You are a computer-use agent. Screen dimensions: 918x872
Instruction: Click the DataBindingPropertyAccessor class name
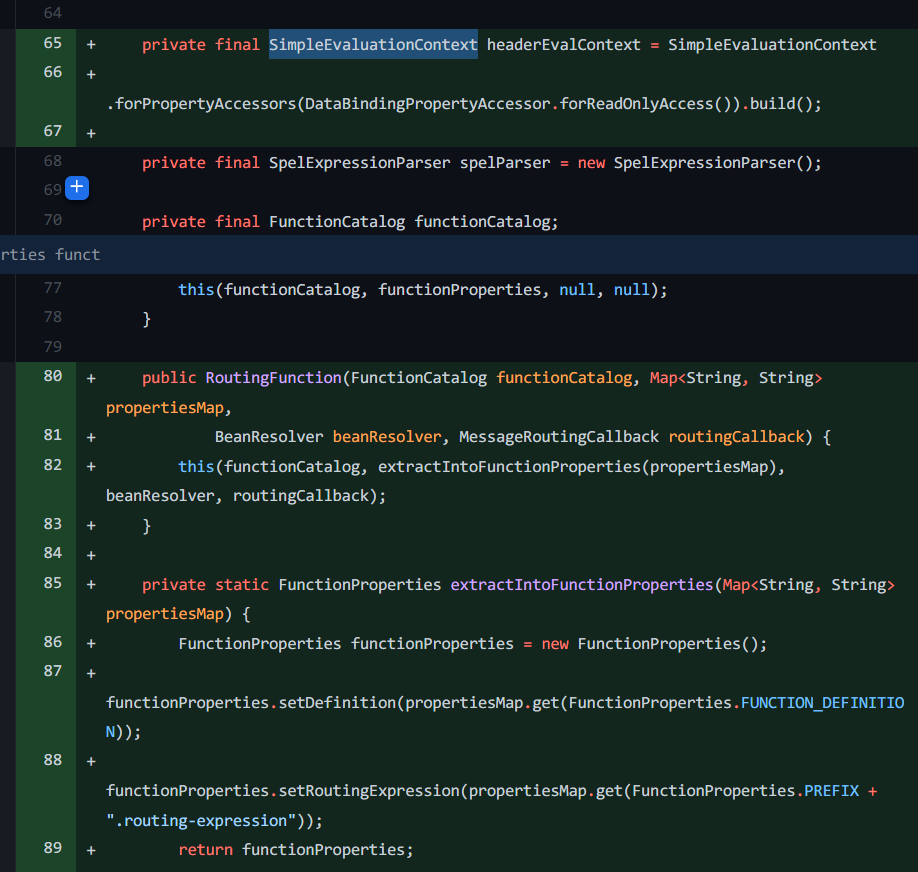point(428,104)
